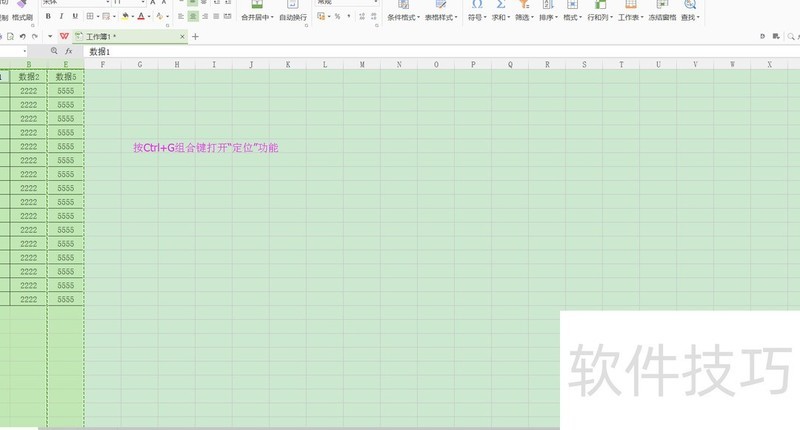
Task: Add a new document tab
Action: pos(195,37)
